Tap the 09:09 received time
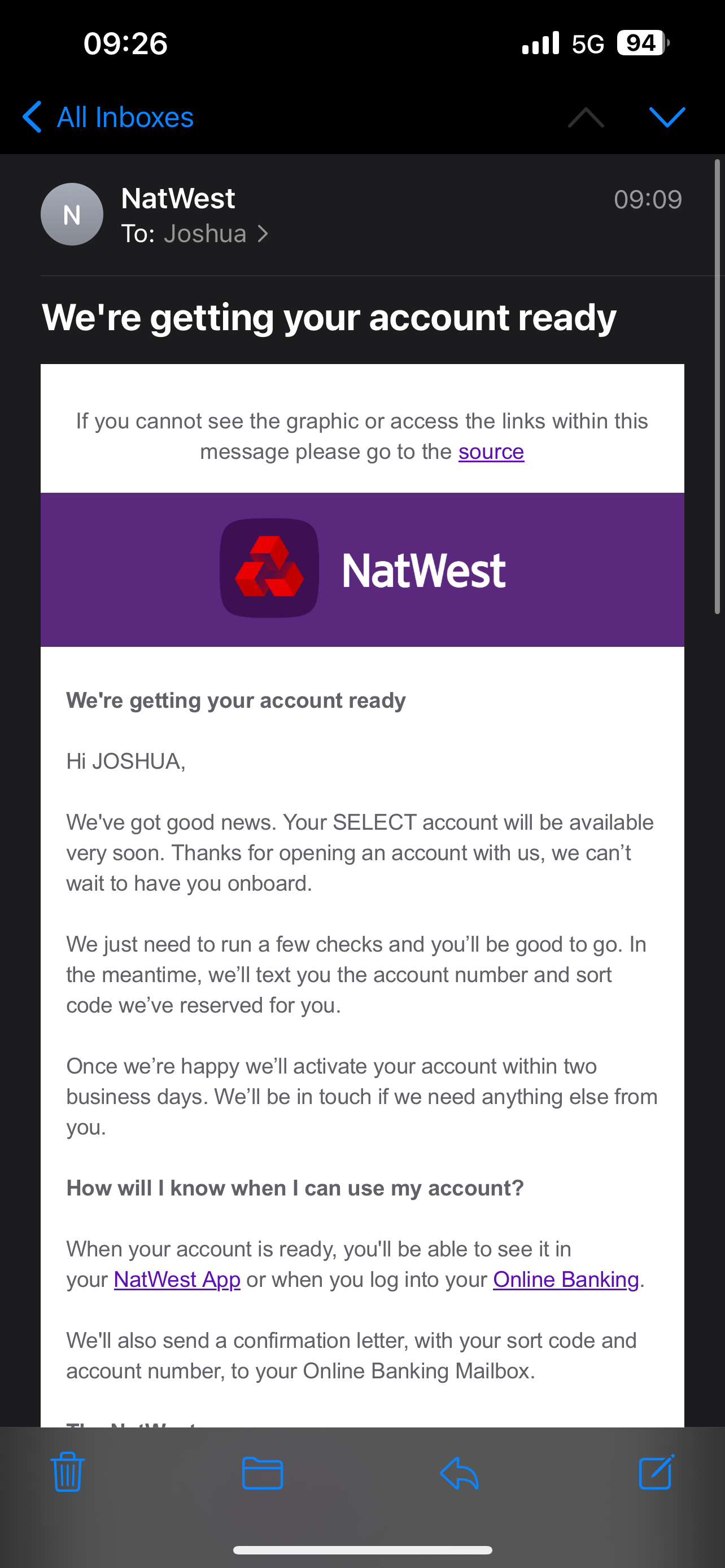The image size is (725, 1568). point(648,200)
